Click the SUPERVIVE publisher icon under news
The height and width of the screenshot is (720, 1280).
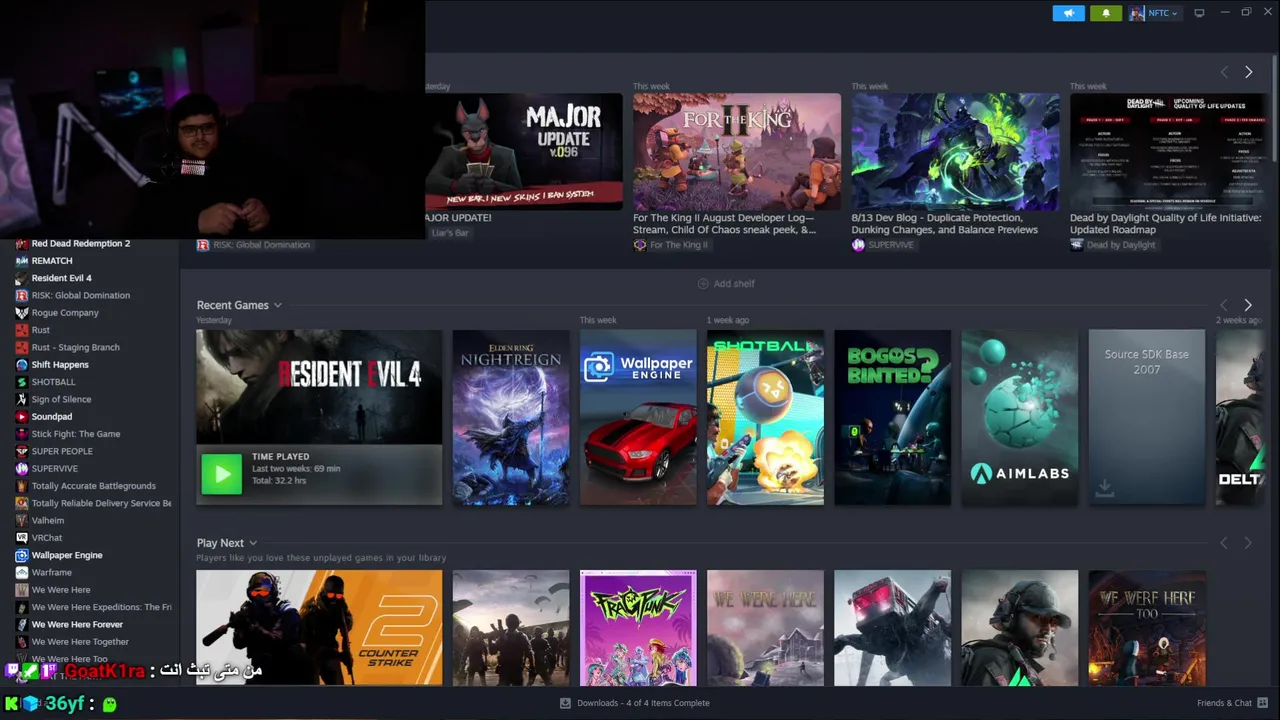[858, 245]
